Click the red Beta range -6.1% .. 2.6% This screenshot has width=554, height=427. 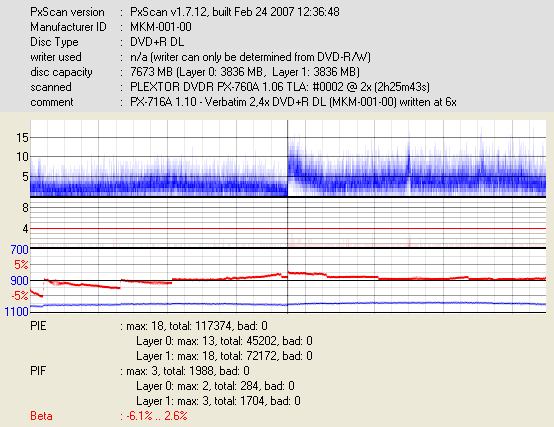154,416
